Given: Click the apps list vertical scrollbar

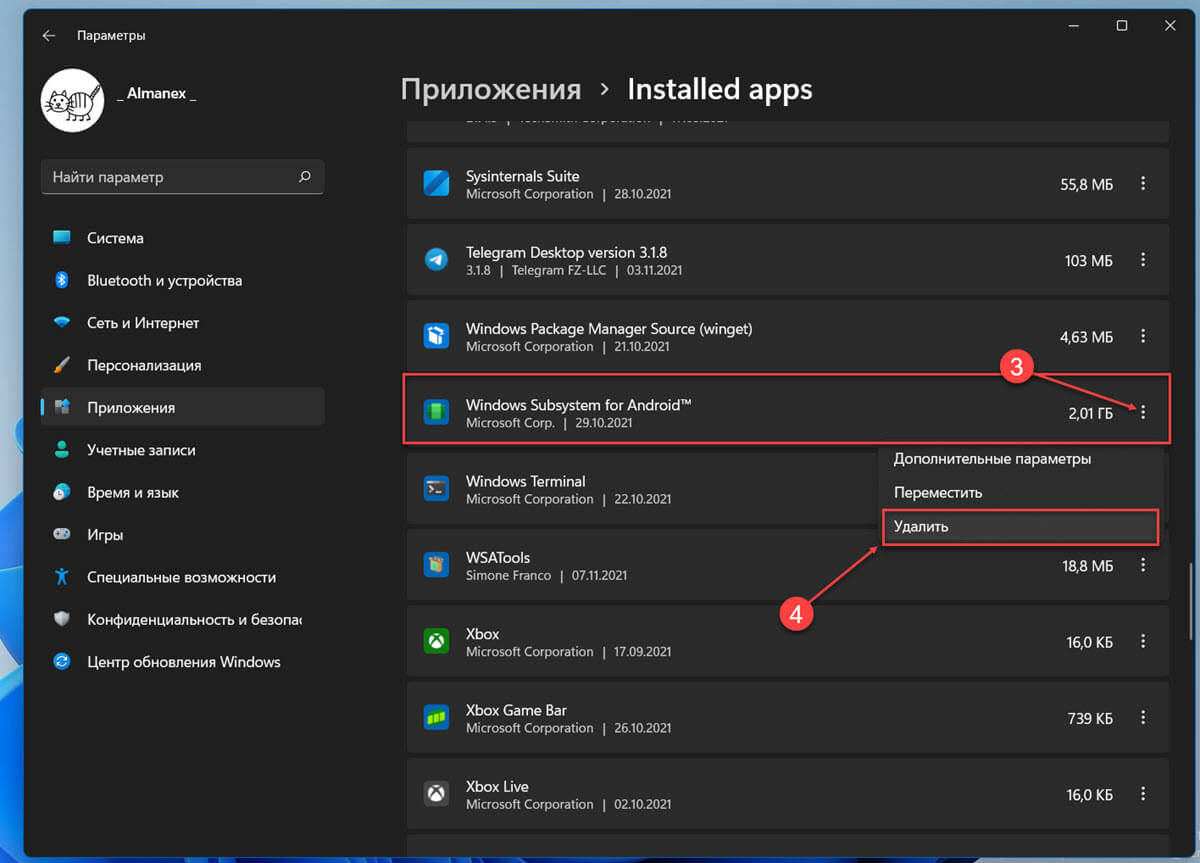Looking at the screenshot, I should pos(1190,601).
